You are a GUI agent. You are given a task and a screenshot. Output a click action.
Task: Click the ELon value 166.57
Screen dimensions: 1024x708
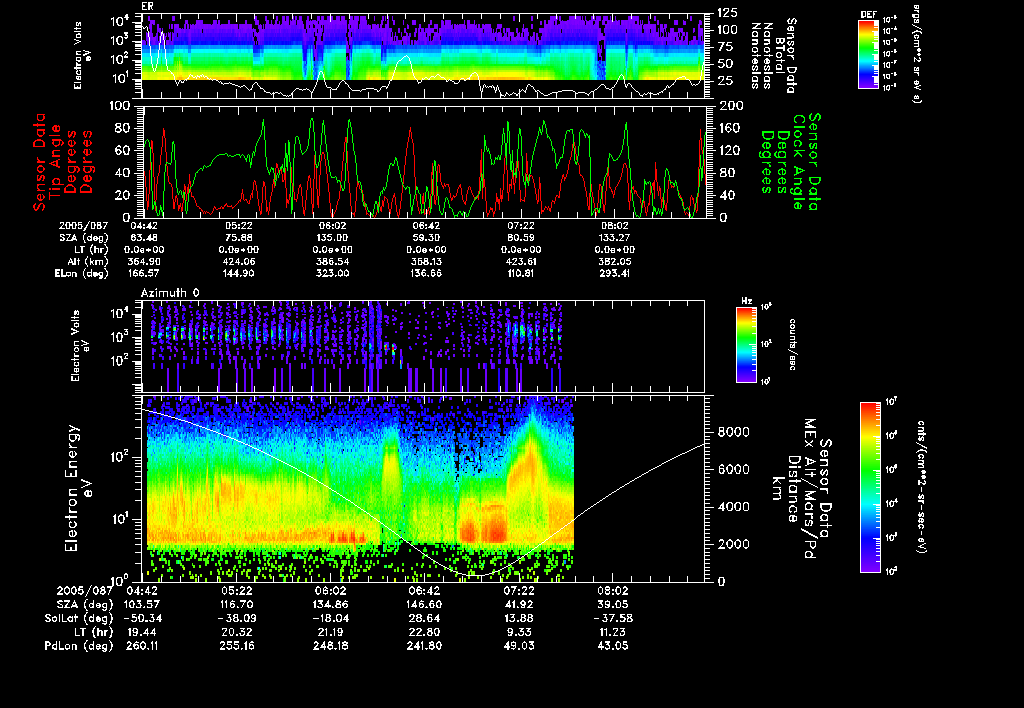click(x=144, y=274)
